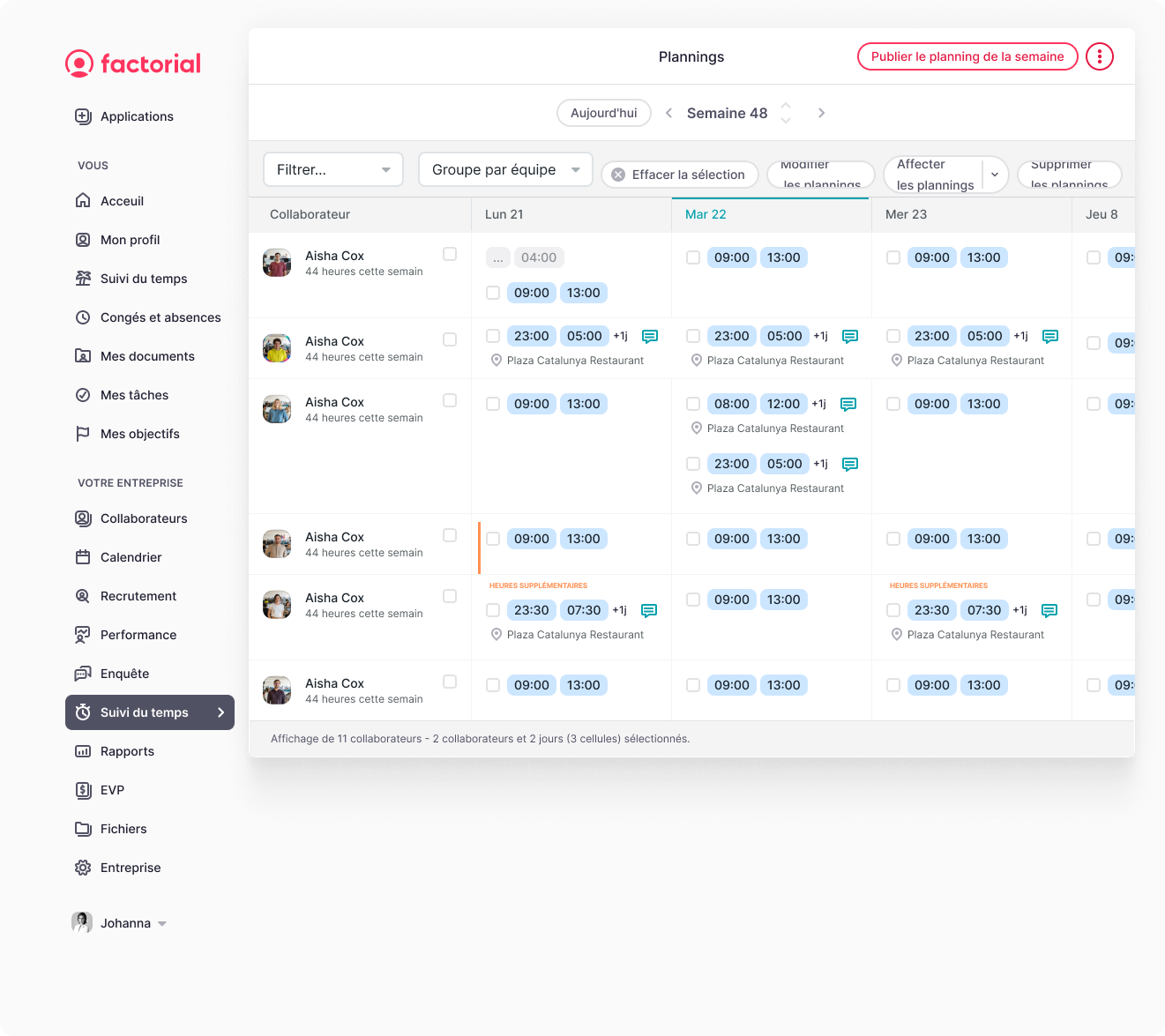The image size is (1165, 1036).
Task: Expand collapsed '...' shift on Lun 21
Action: tap(498, 257)
